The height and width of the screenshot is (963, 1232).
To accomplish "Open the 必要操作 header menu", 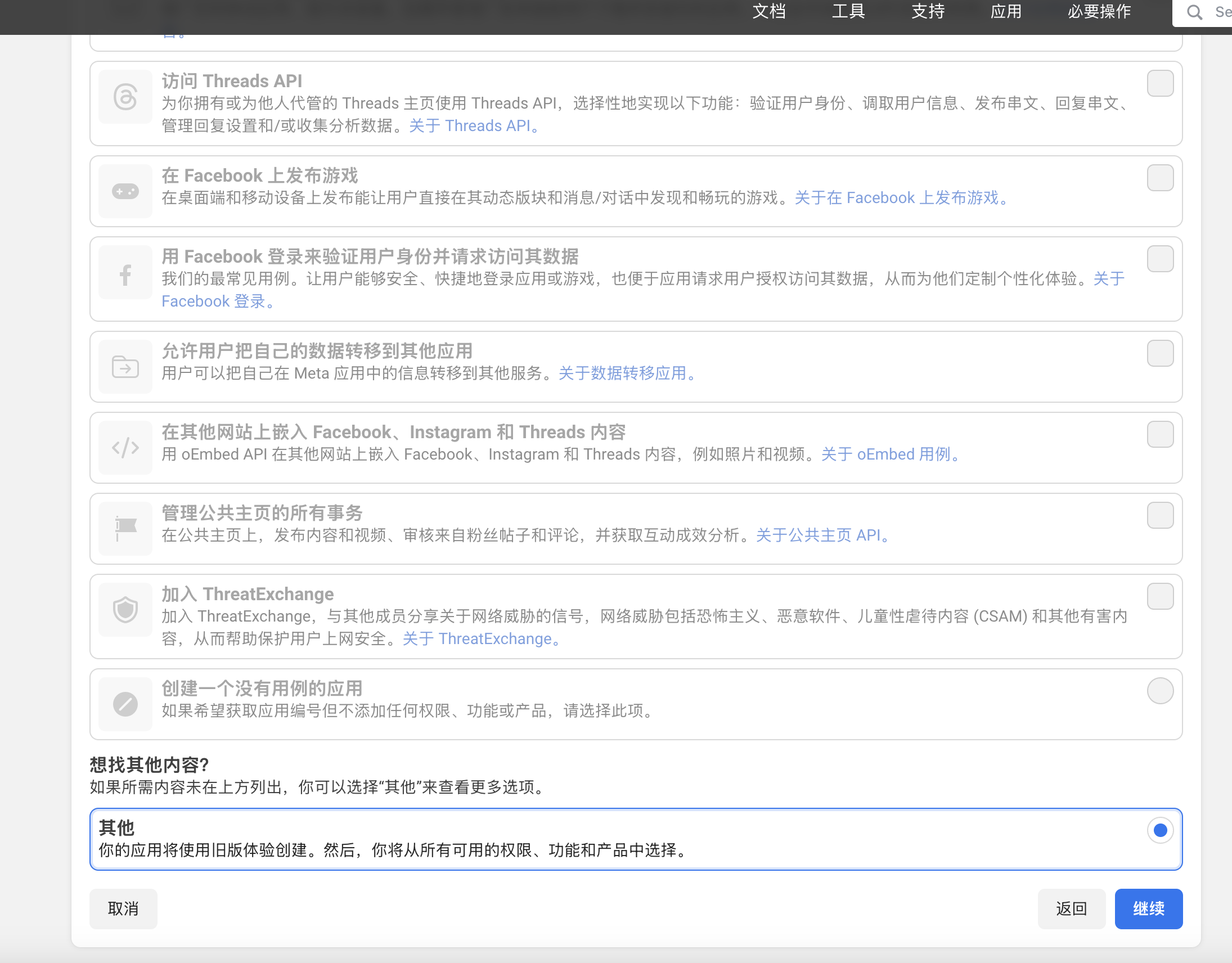I will pyautogui.click(x=1098, y=11).
